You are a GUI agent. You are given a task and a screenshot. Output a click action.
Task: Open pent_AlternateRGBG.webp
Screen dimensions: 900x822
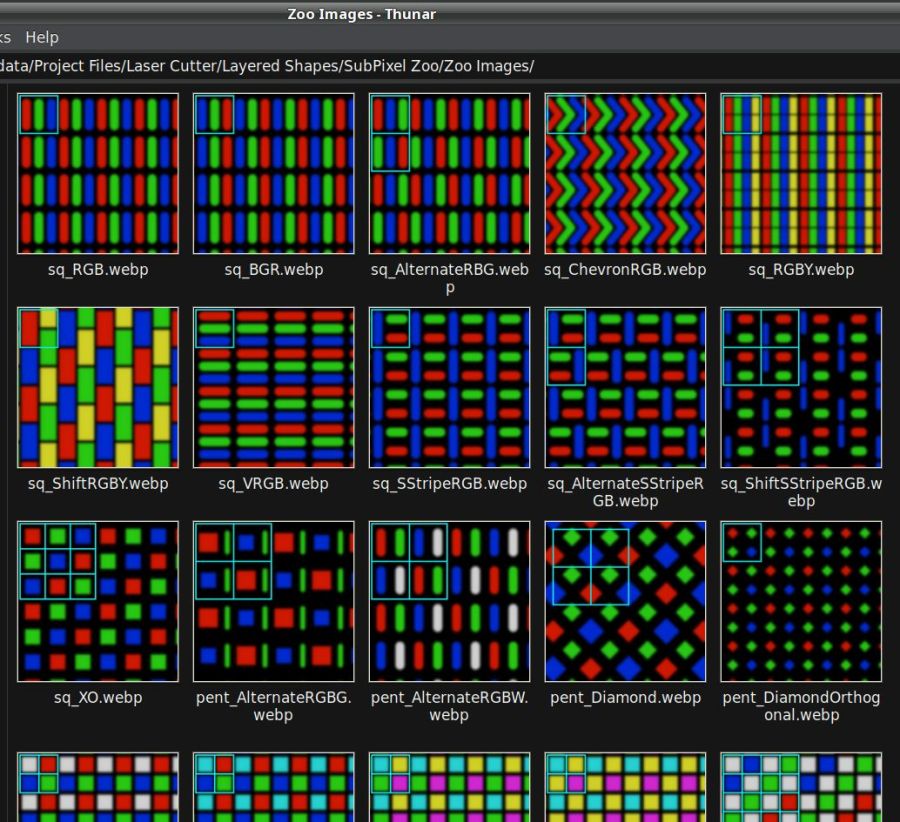273,600
